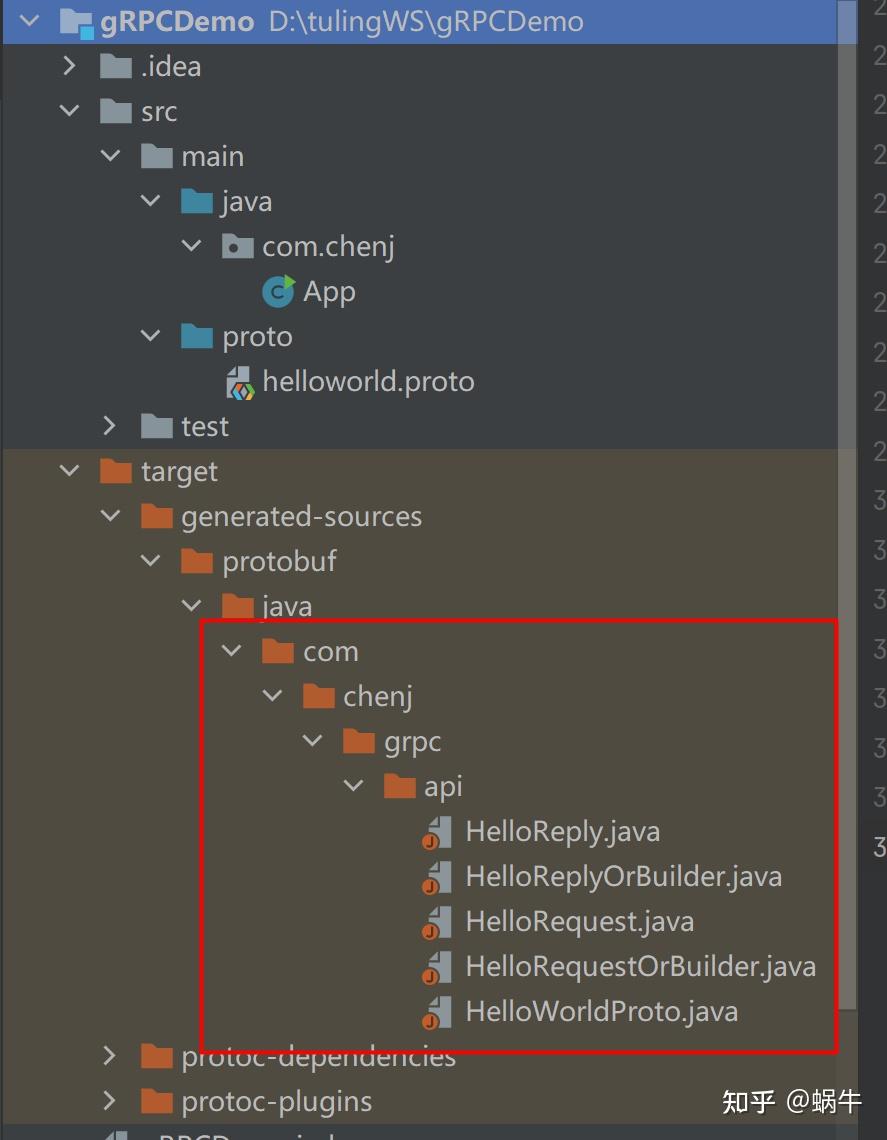Image resolution: width=887 pixels, height=1140 pixels.
Task: Collapse the src folder
Action: (68, 111)
